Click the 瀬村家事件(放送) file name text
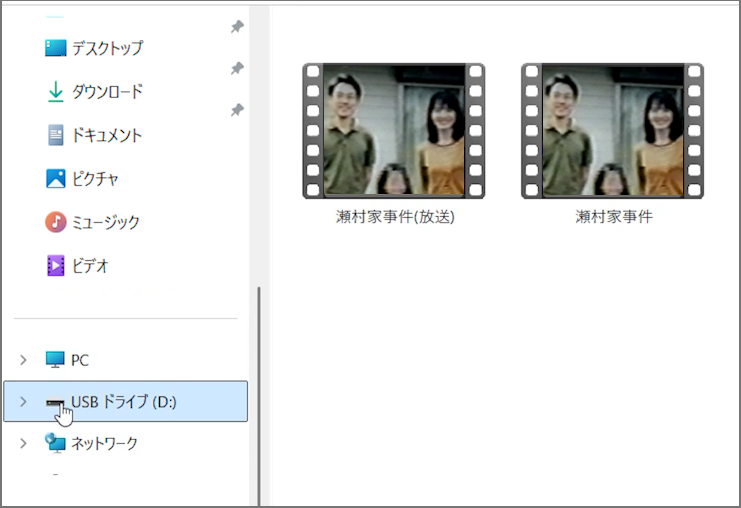The width and height of the screenshot is (741, 508). [395, 216]
